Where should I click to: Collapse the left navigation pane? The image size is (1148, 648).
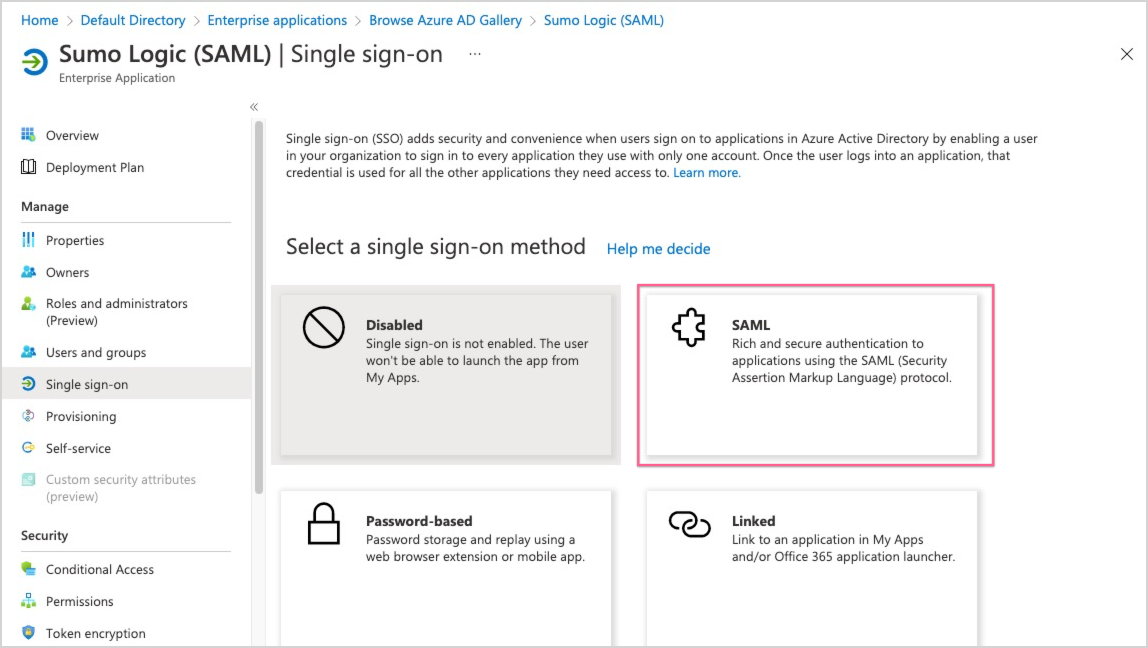[x=254, y=106]
